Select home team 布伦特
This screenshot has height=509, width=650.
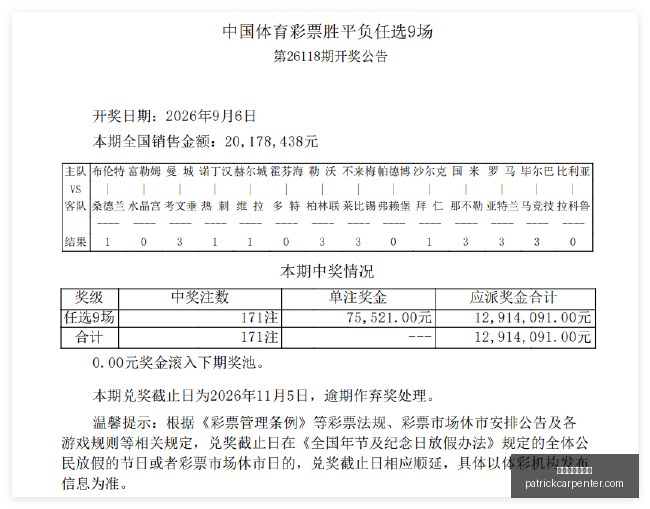click(108, 171)
